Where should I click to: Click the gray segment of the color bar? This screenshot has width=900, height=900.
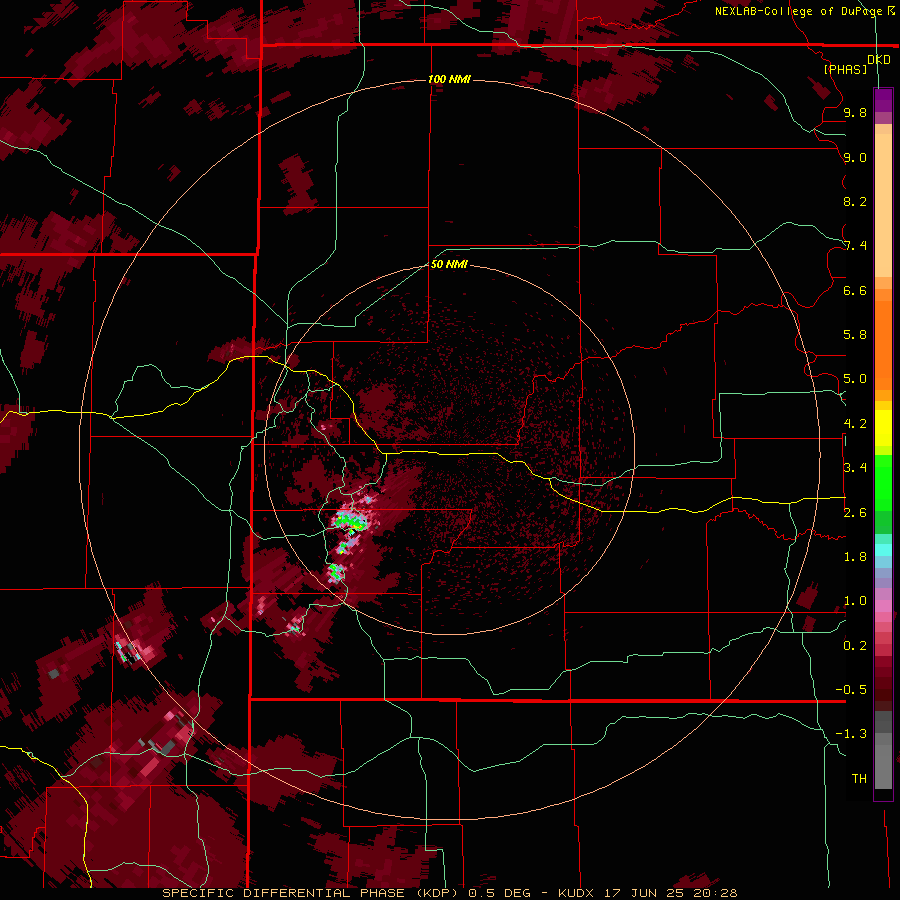pos(883,752)
